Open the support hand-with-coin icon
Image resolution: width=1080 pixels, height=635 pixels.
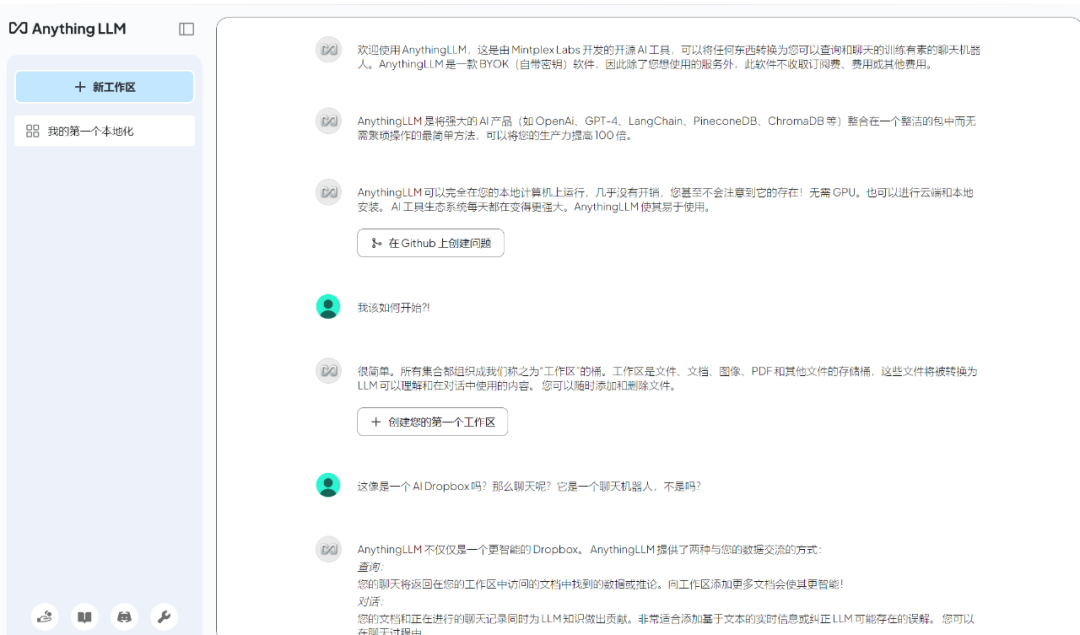45,616
